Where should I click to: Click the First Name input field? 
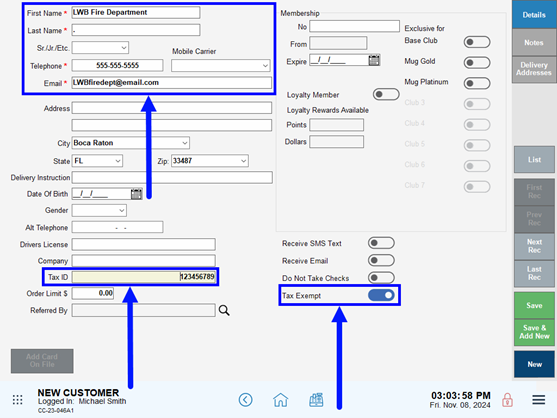(x=136, y=12)
